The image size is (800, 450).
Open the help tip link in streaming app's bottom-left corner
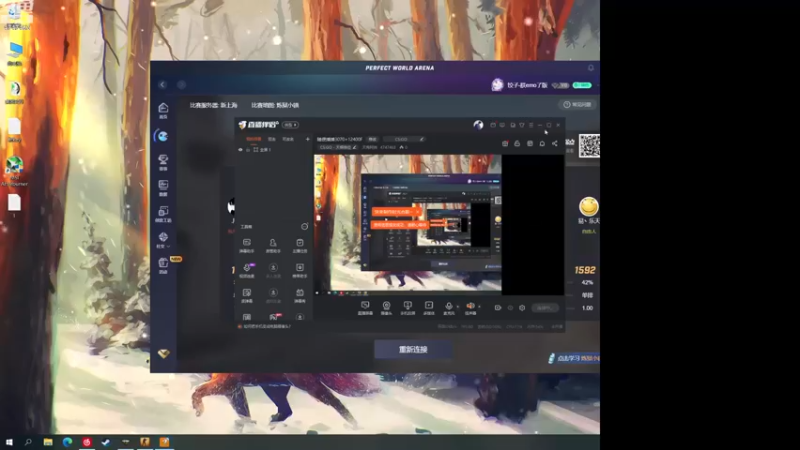[x=265, y=327]
